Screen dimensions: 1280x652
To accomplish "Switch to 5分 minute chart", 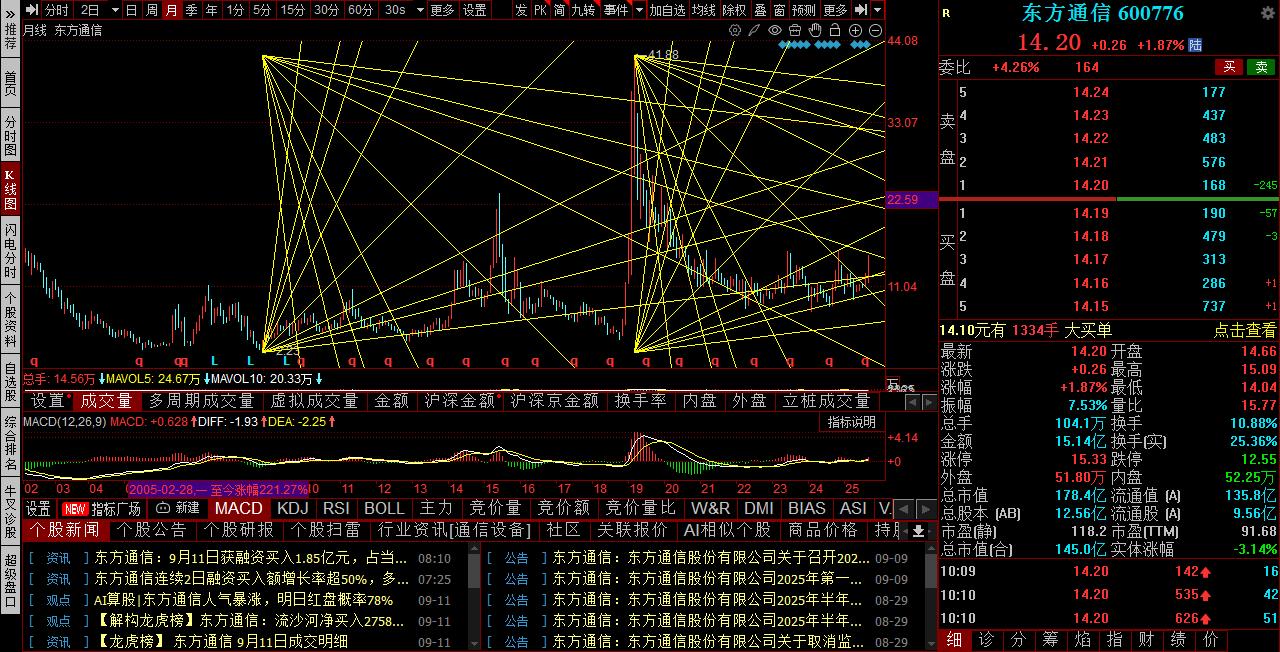I will [x=262, y=10].
